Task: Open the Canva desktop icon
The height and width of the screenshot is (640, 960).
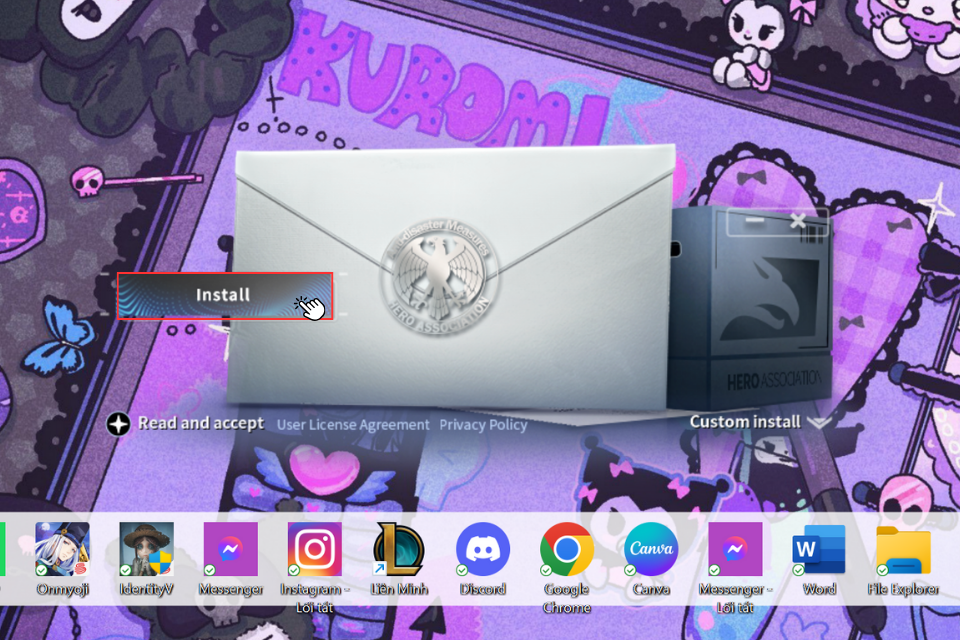Action: (651, 549)
